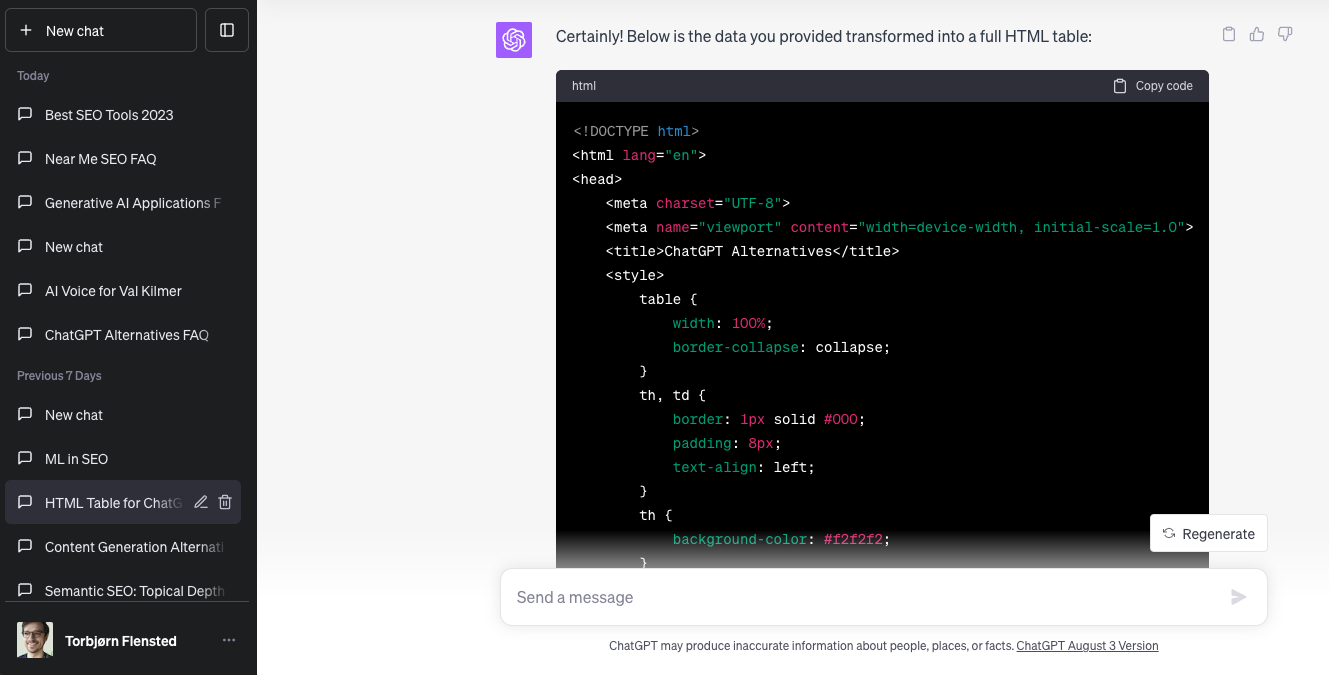Open the New chat entry under Today
The height and width of the screenshot is (675, 1329).
point(123,247)
